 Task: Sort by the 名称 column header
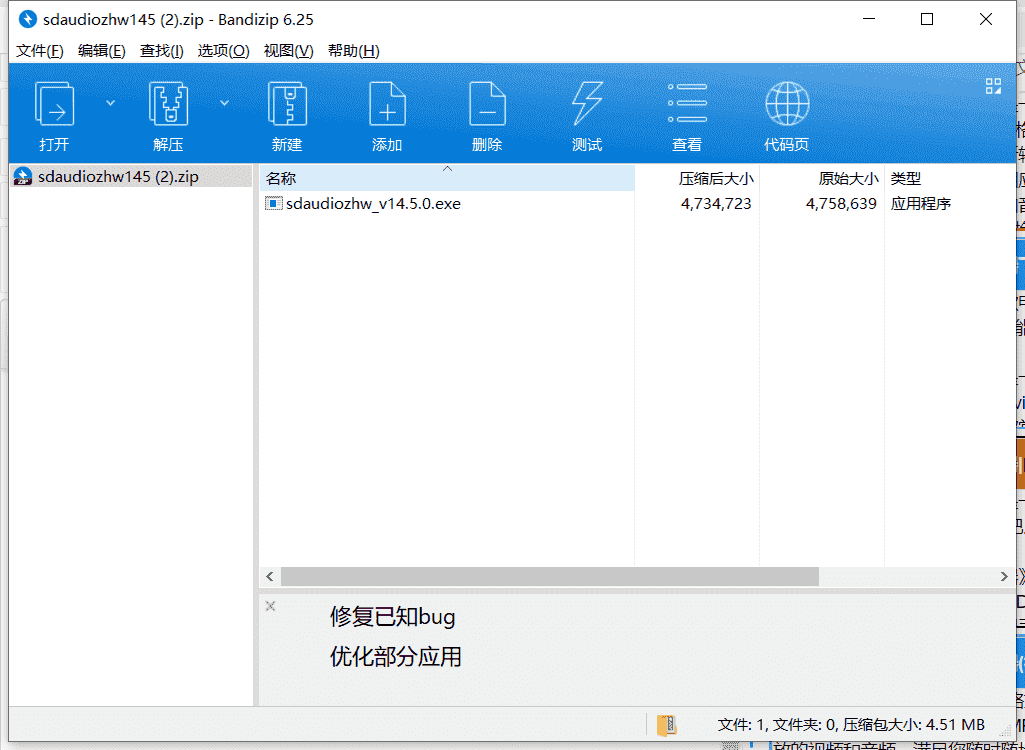pos(447,178)
